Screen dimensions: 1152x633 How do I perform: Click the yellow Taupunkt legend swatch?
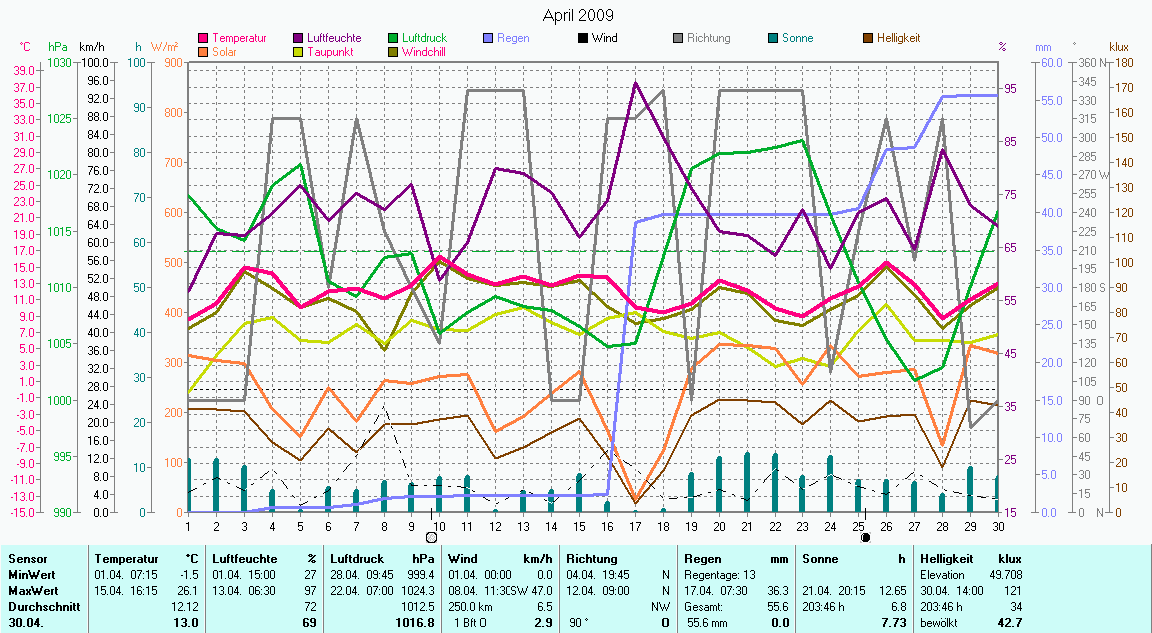point(300,52)
